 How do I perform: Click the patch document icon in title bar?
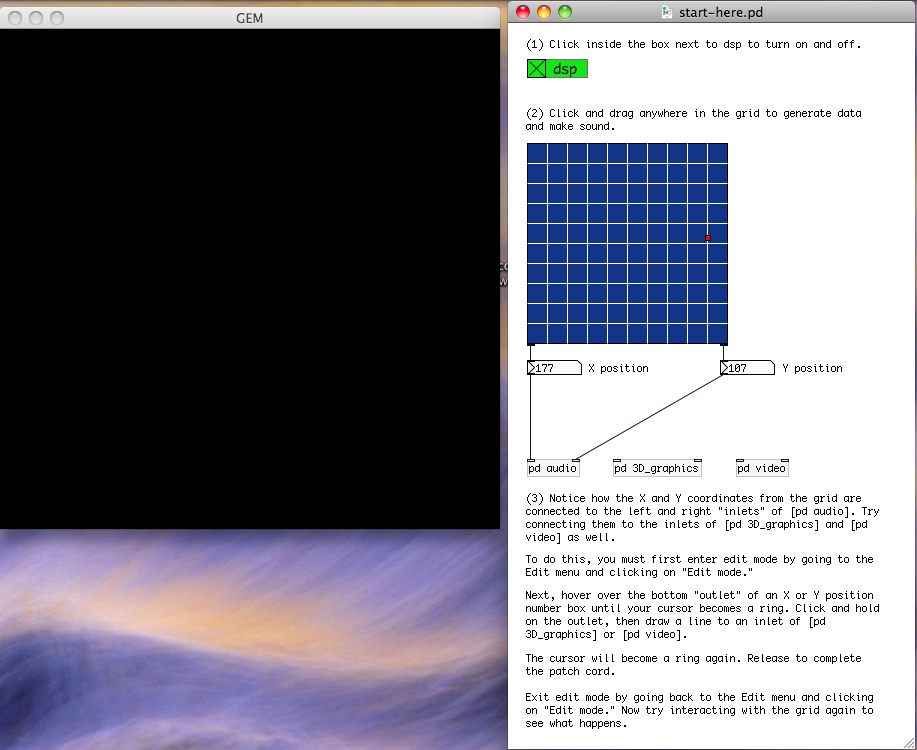pyautogui.click(x=666, y=12)
